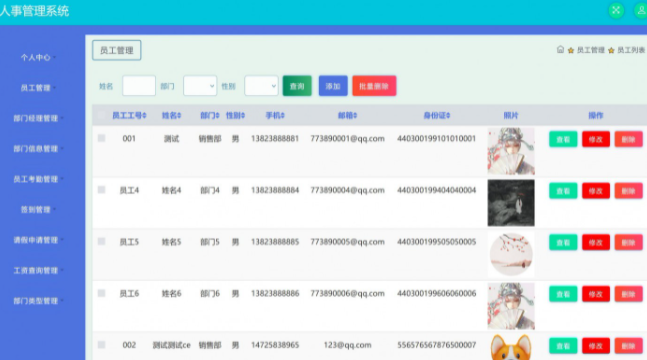The height and width of the screenshot is (360, 647).
Task: Expand 员工管理 in the sidebar
Action: 38,88
